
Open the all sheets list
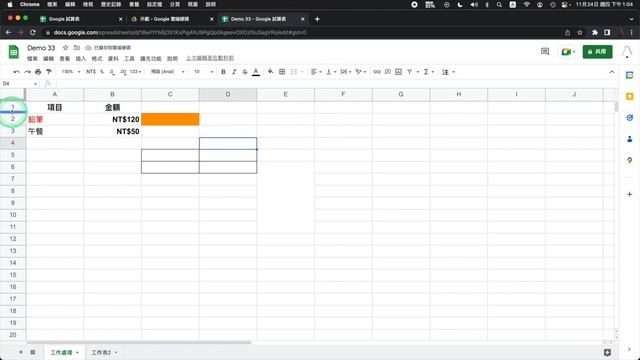[33, 352]
